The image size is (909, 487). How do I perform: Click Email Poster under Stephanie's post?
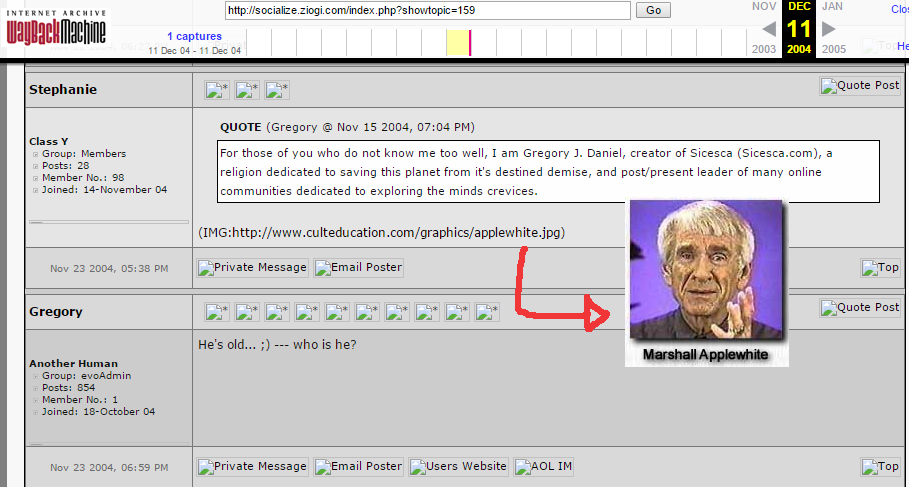359,268
